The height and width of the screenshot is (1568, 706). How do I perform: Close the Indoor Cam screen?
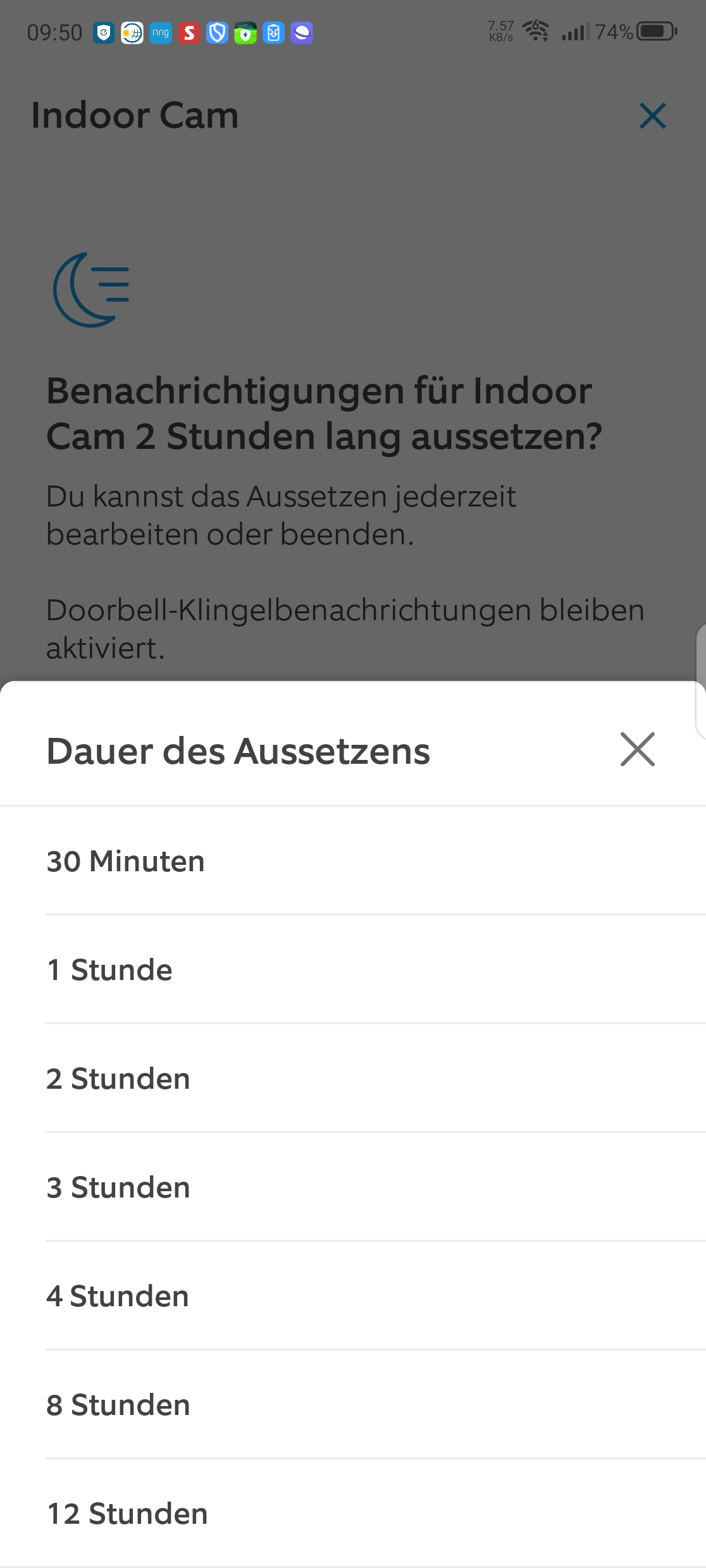click(652, 116)
